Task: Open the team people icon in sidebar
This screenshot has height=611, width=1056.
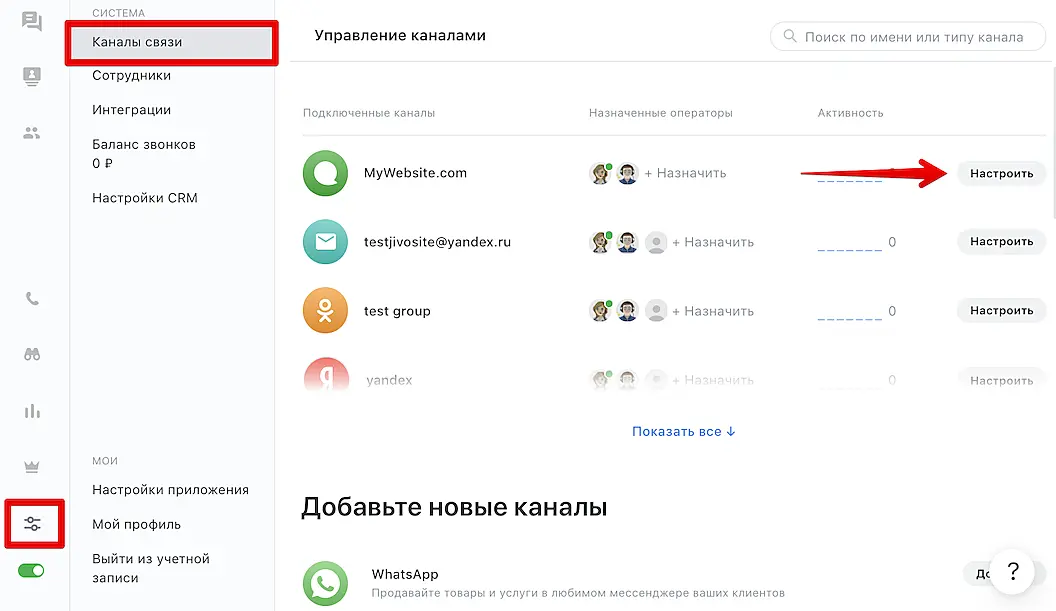Action: (32, 133)
